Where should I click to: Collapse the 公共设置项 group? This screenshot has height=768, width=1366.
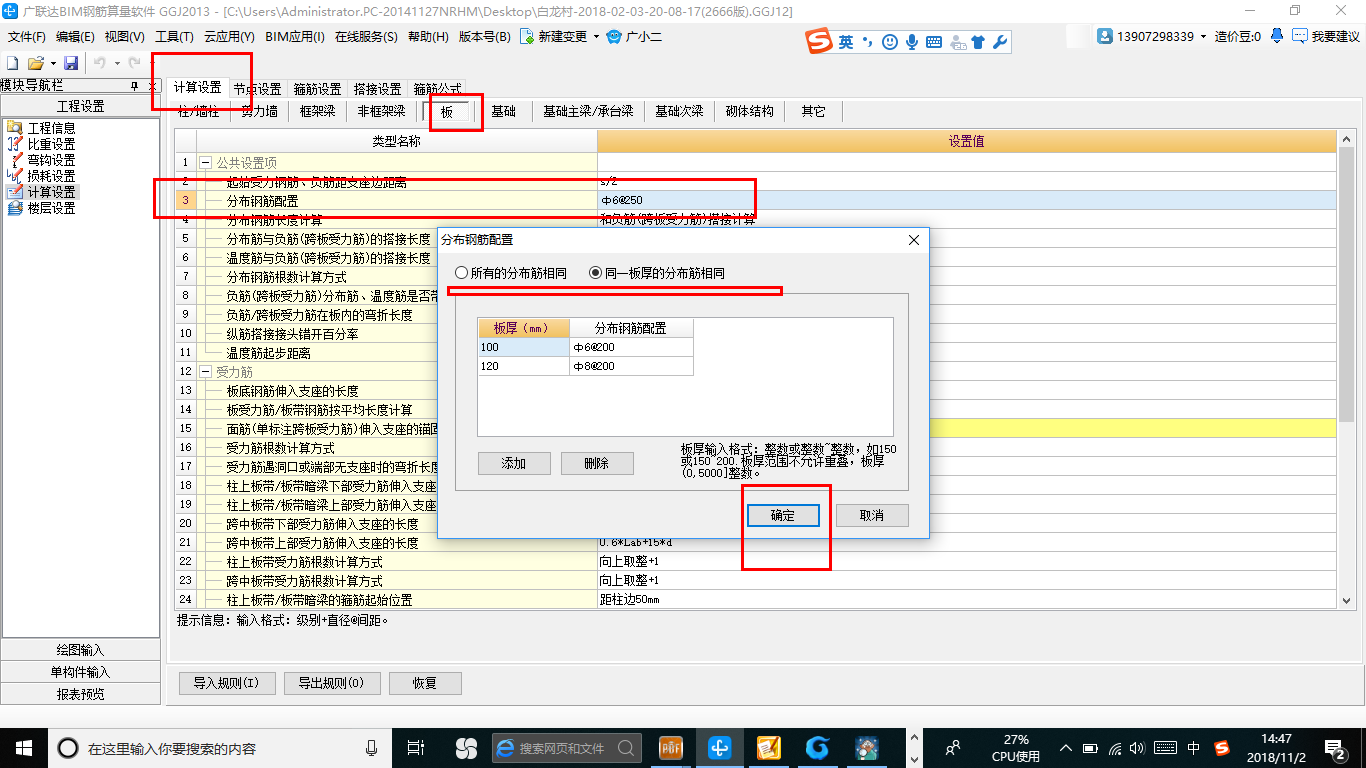click(205, 162)
